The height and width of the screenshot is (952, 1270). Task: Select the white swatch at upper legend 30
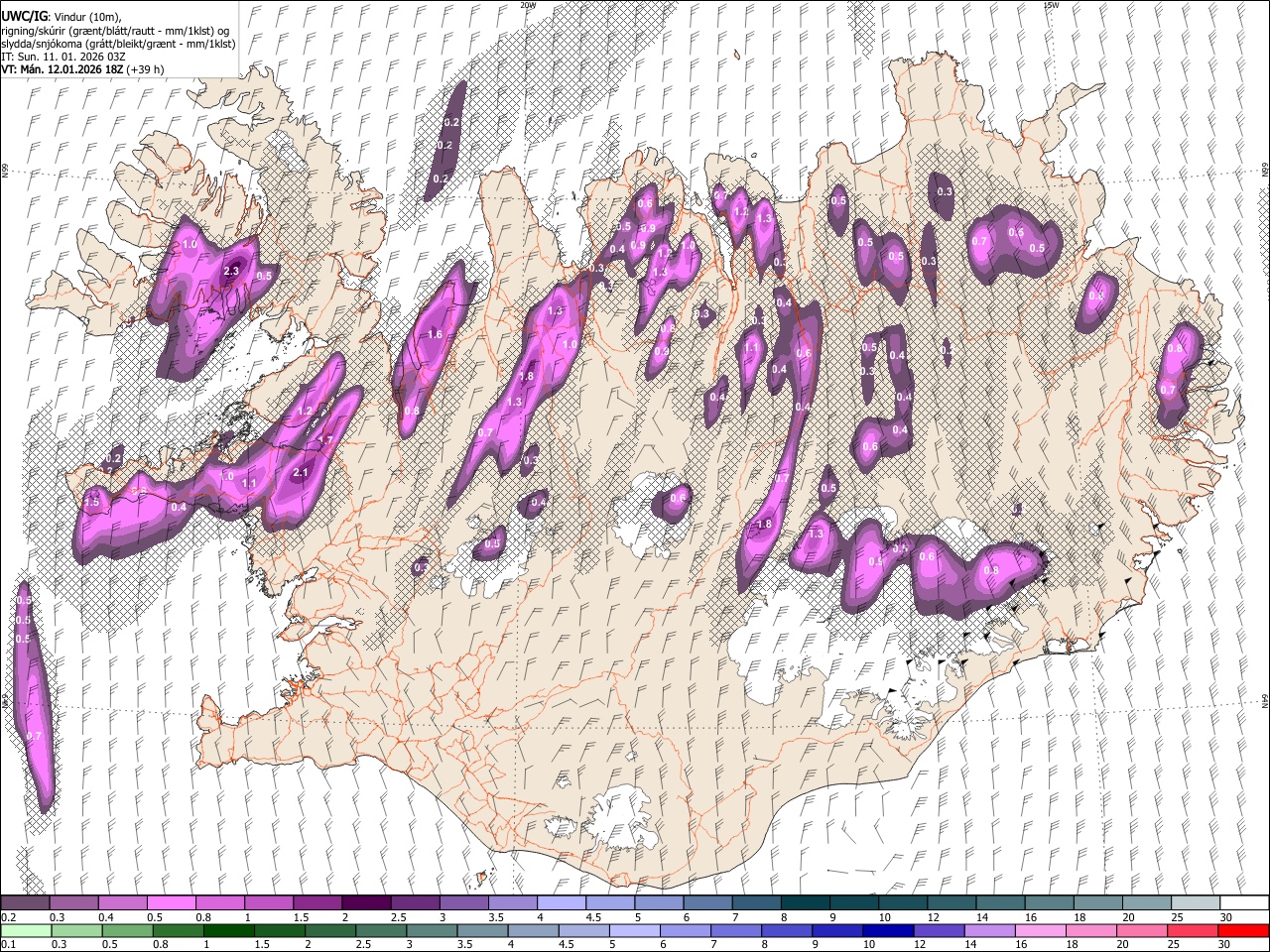(x=1243, y=902)
